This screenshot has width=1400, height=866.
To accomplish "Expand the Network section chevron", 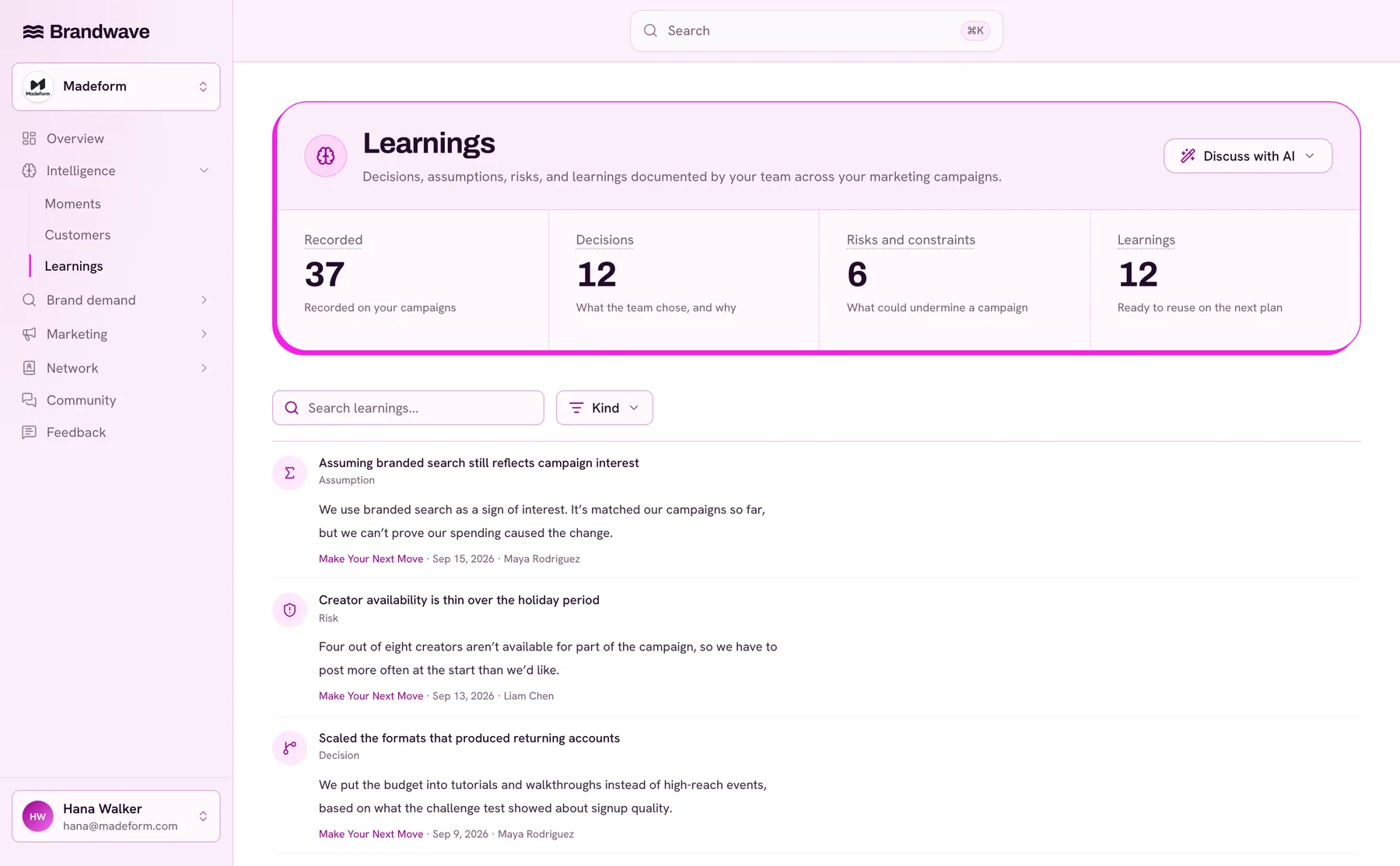I will (205, 368).
